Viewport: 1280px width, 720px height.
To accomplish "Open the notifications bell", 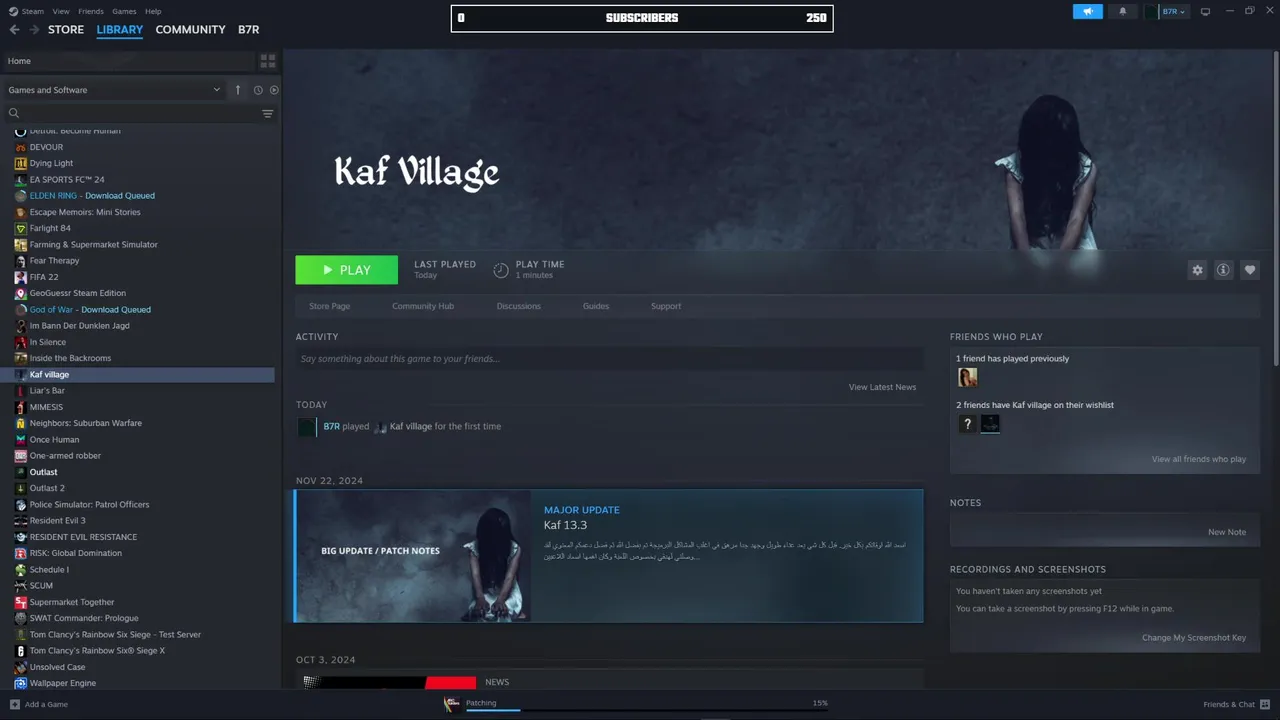I will click(1122, 11).
